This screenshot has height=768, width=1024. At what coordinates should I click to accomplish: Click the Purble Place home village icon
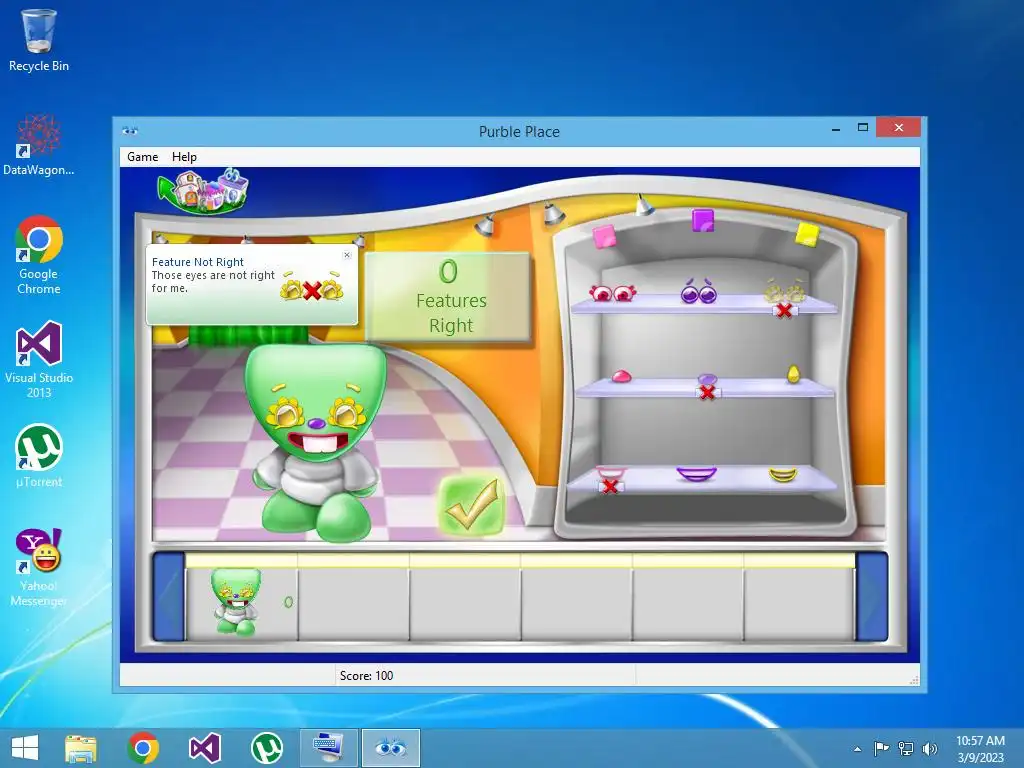[202, 190]
